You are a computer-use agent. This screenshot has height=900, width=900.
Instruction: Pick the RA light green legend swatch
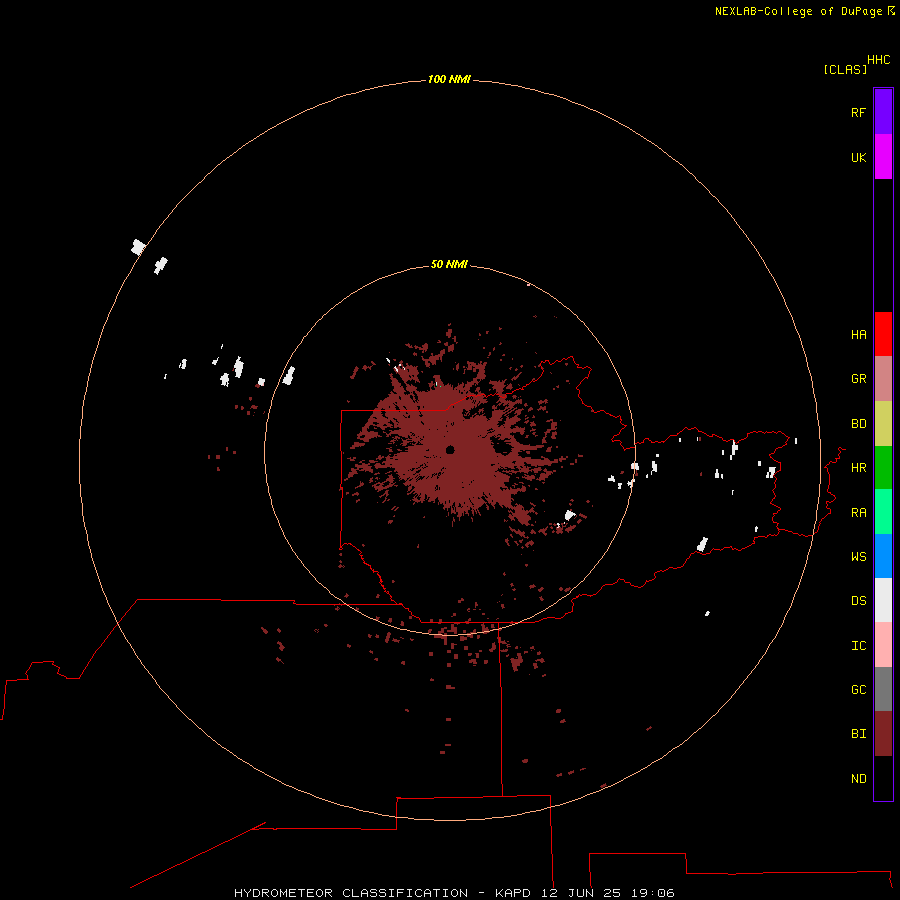tap(883, 512)
